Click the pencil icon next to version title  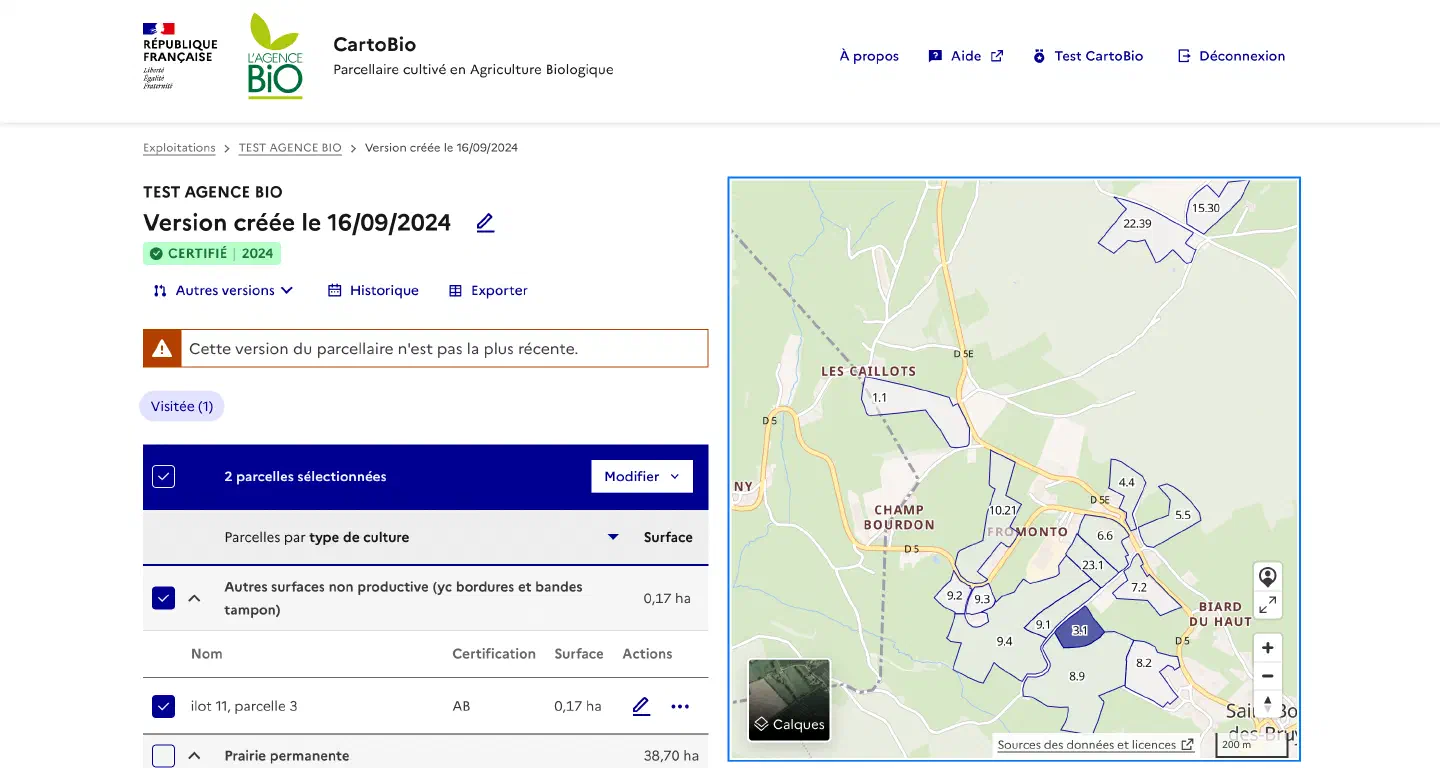[485, 223]
